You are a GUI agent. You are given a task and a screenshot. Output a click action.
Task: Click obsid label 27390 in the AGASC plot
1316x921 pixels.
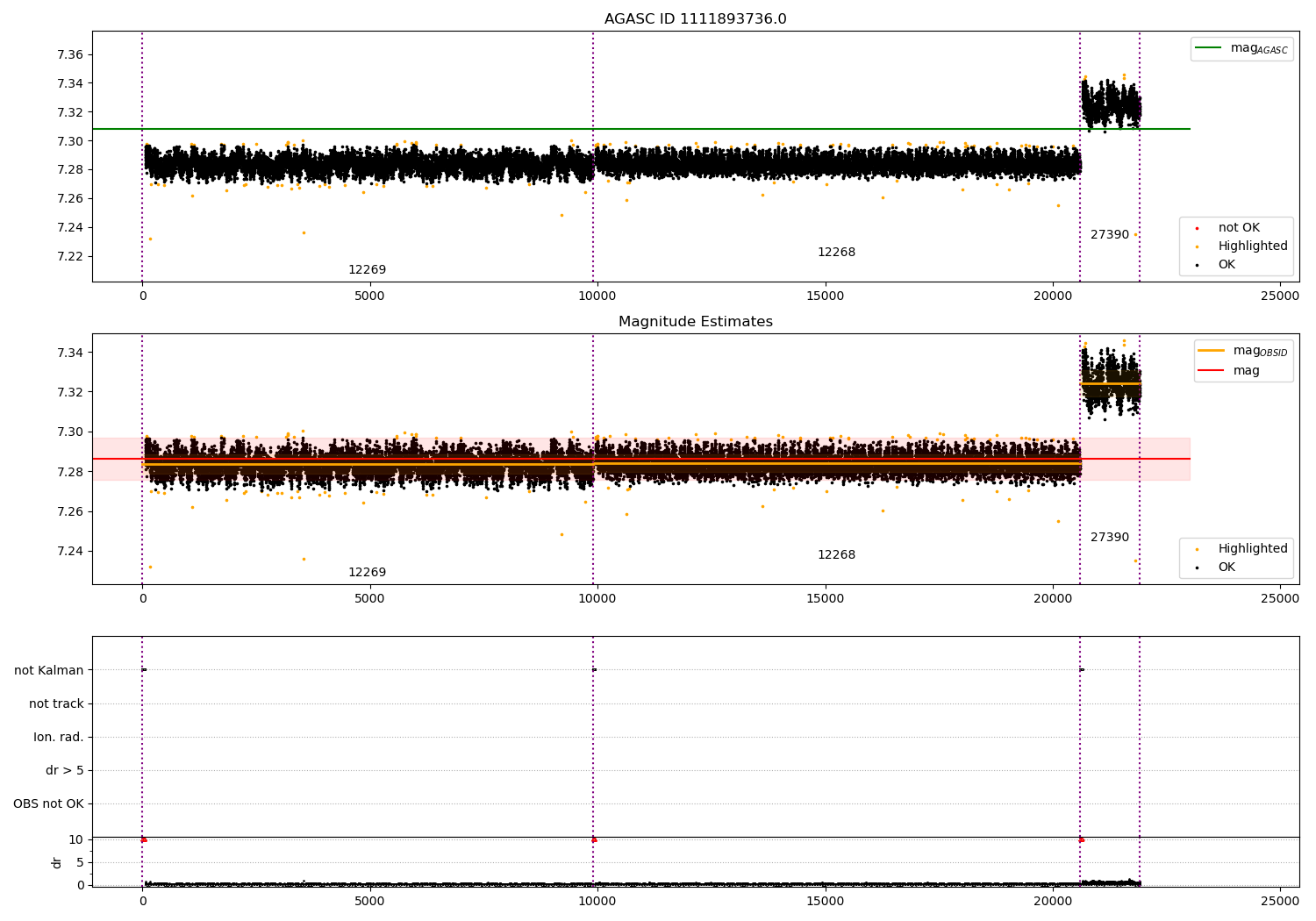[x=1110, y=235]
